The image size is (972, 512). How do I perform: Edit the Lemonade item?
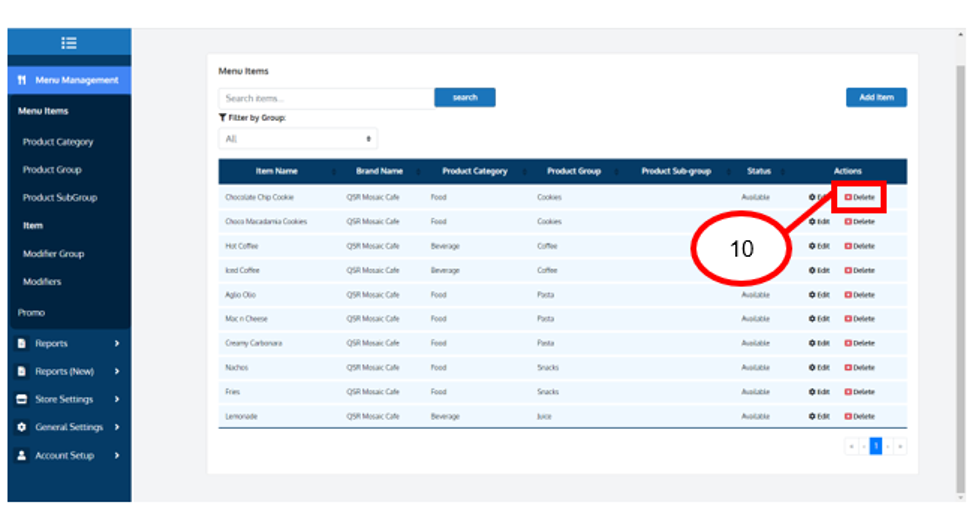click(819, 417)
